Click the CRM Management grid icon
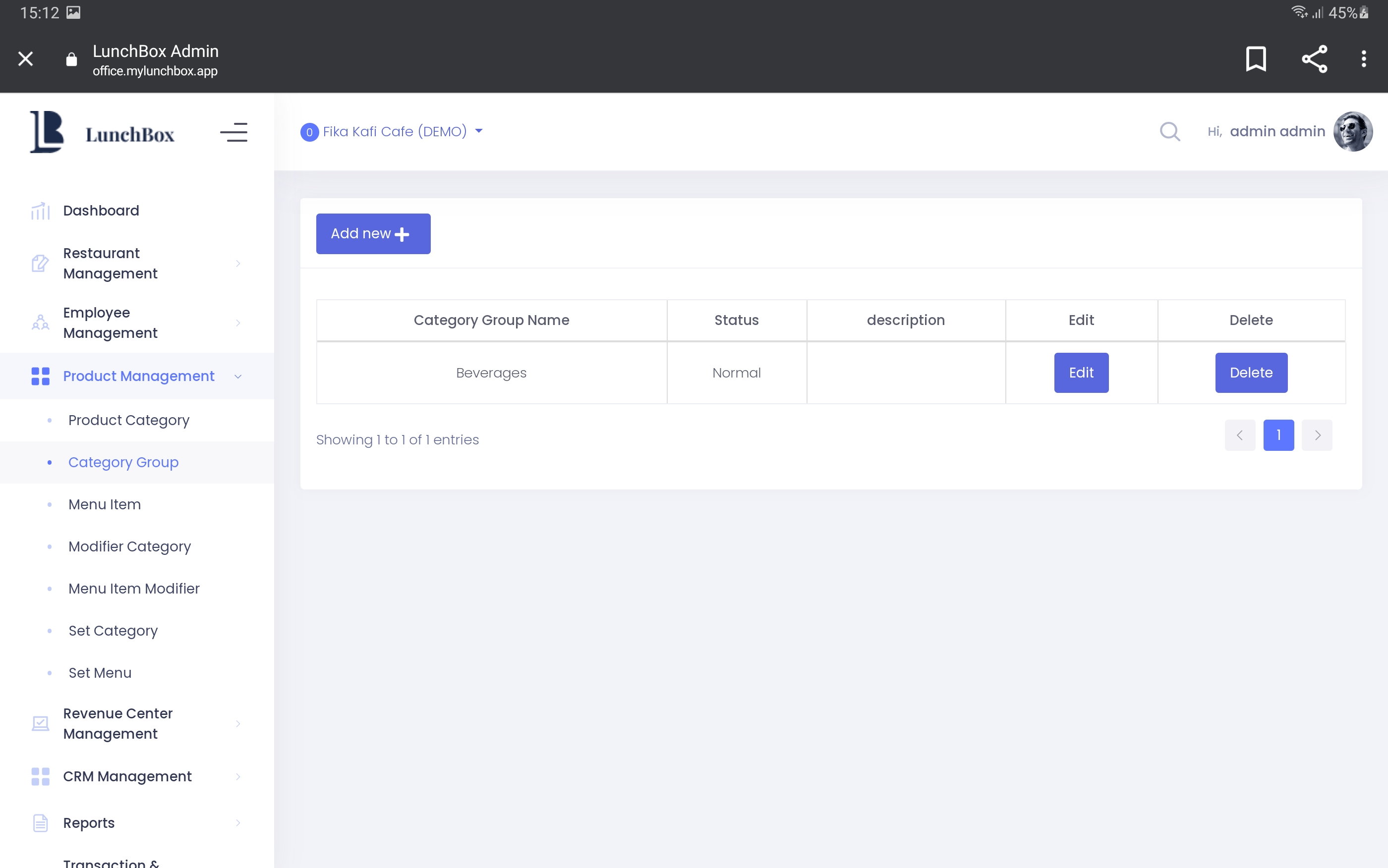1388x868 pixels. click(40, 776)
